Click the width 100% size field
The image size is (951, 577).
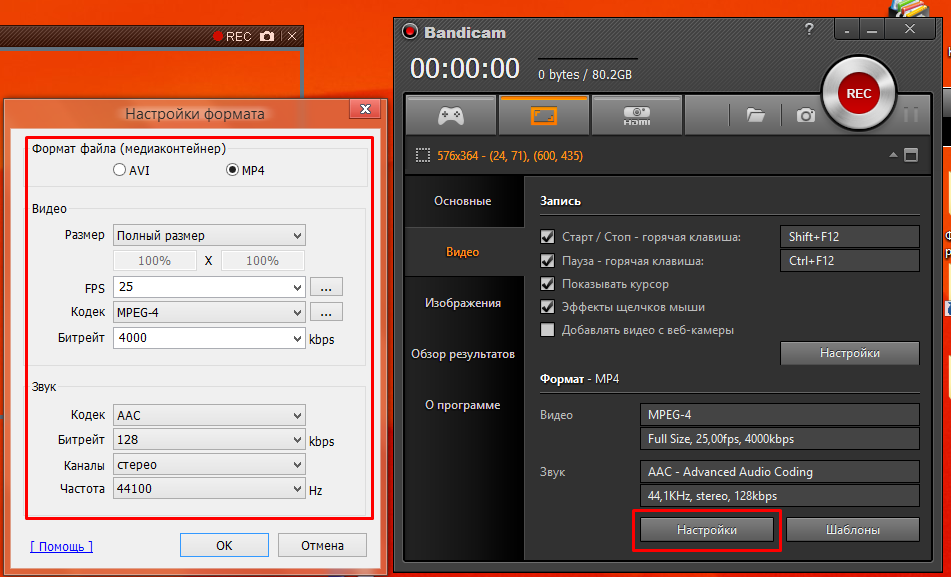155,261
